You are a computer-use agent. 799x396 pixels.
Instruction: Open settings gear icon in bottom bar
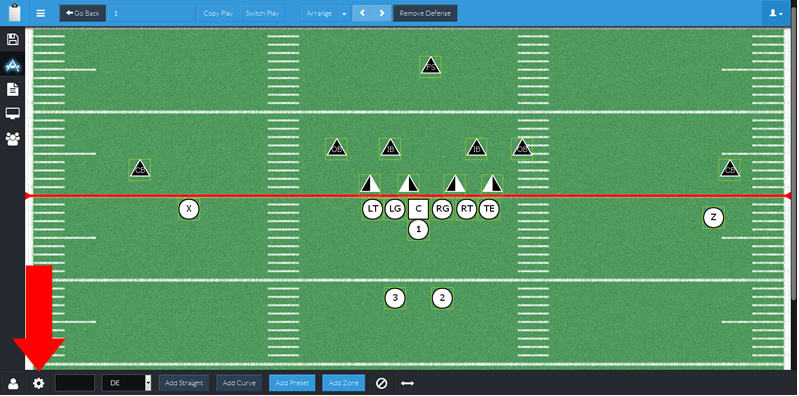(x=39, y=383)
